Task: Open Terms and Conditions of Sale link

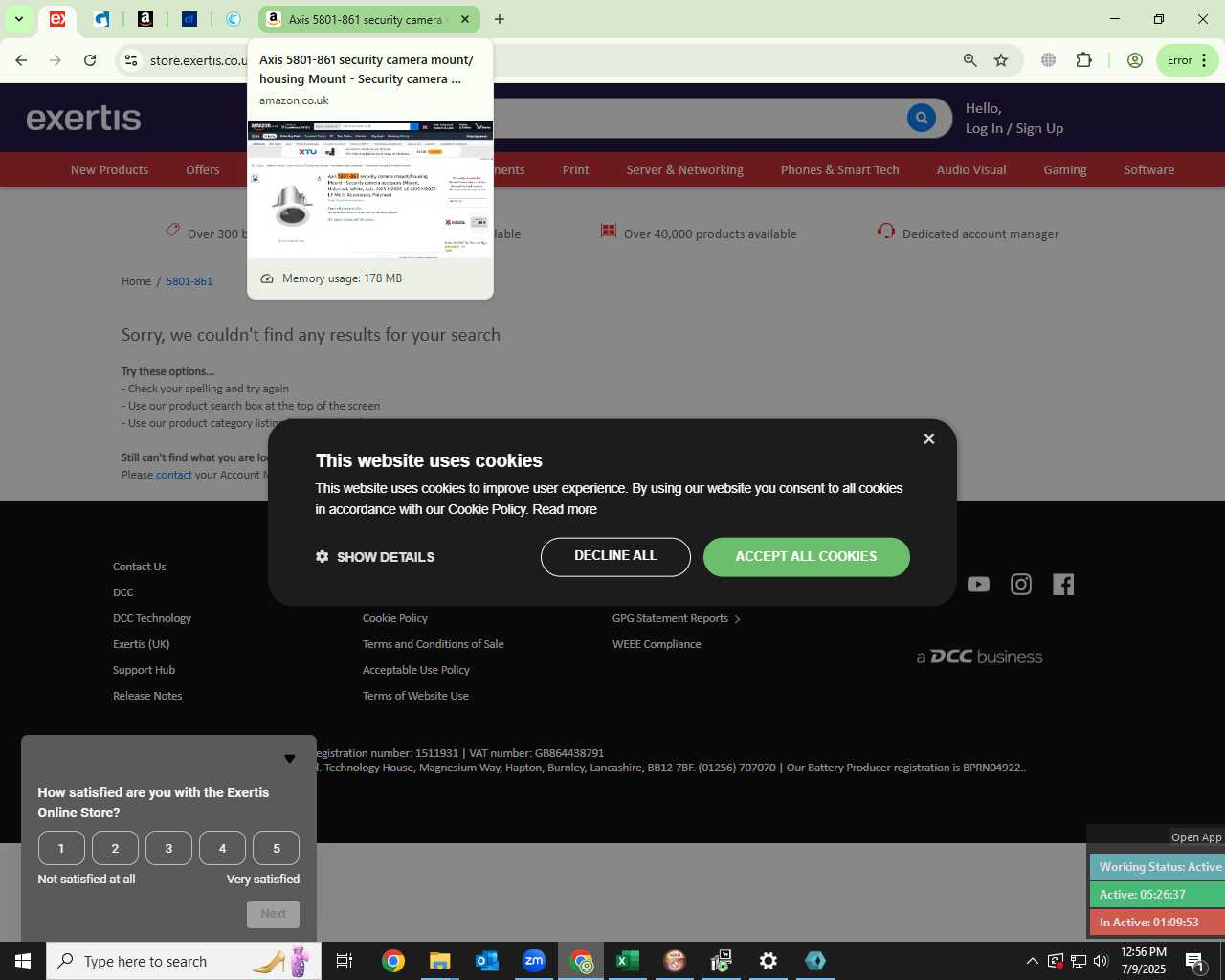Action: pyautogui.click(x=434, y=644)
